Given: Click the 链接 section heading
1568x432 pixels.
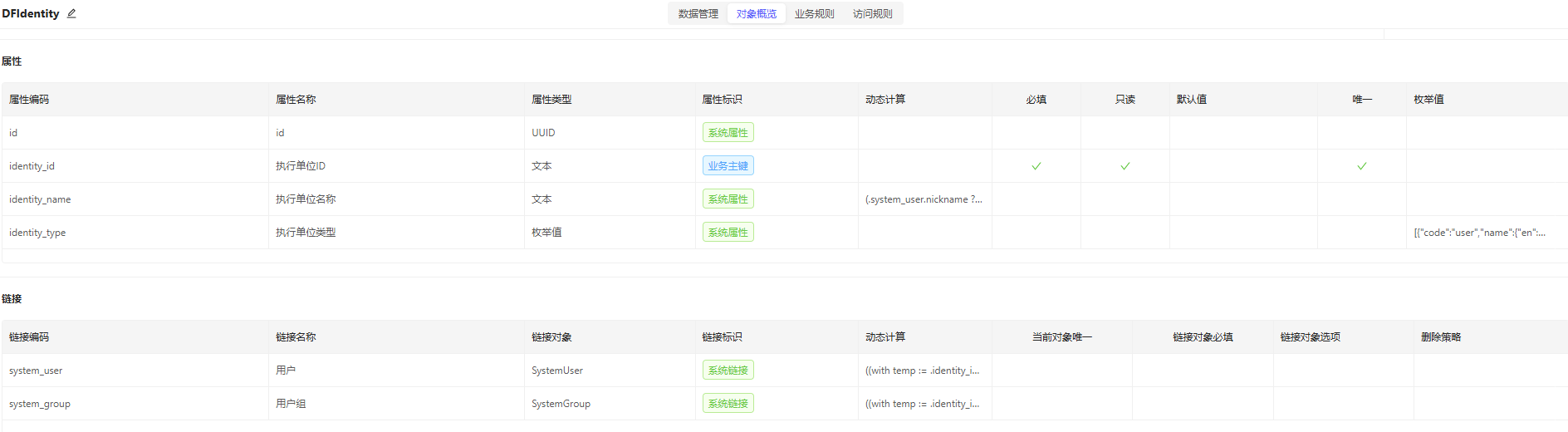Looking at the screenshot, I should pyautogui.click(x=12, y=298).
